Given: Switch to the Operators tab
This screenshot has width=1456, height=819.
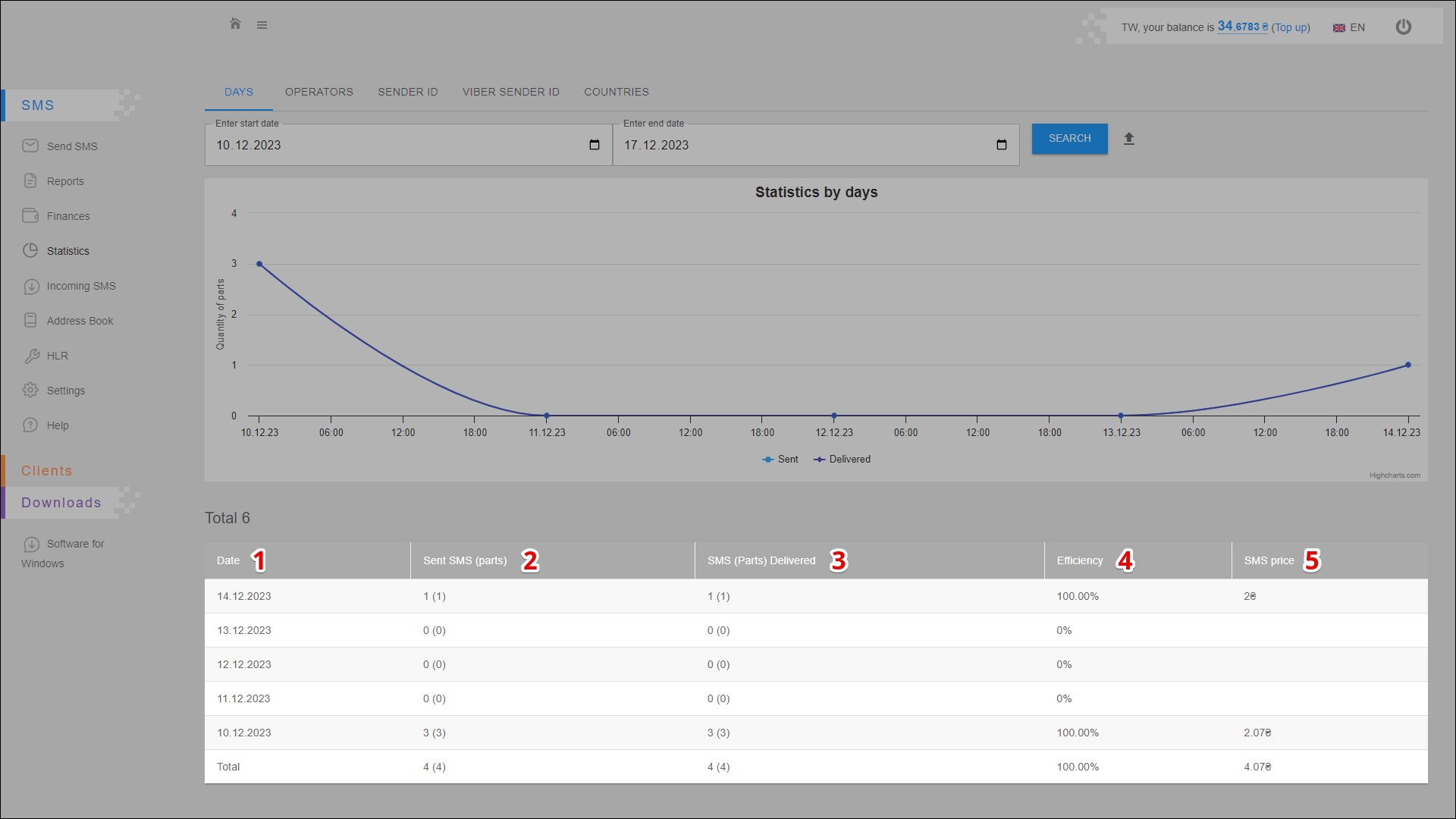Looking at the screenshot, I should click(318, 92).
